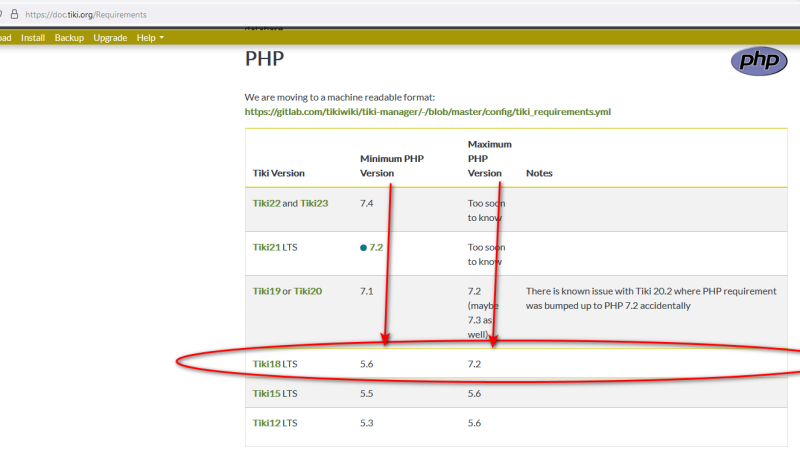Click the Notes column header
The height and width of the screenshot is (454, 800).
click(539, 173)
